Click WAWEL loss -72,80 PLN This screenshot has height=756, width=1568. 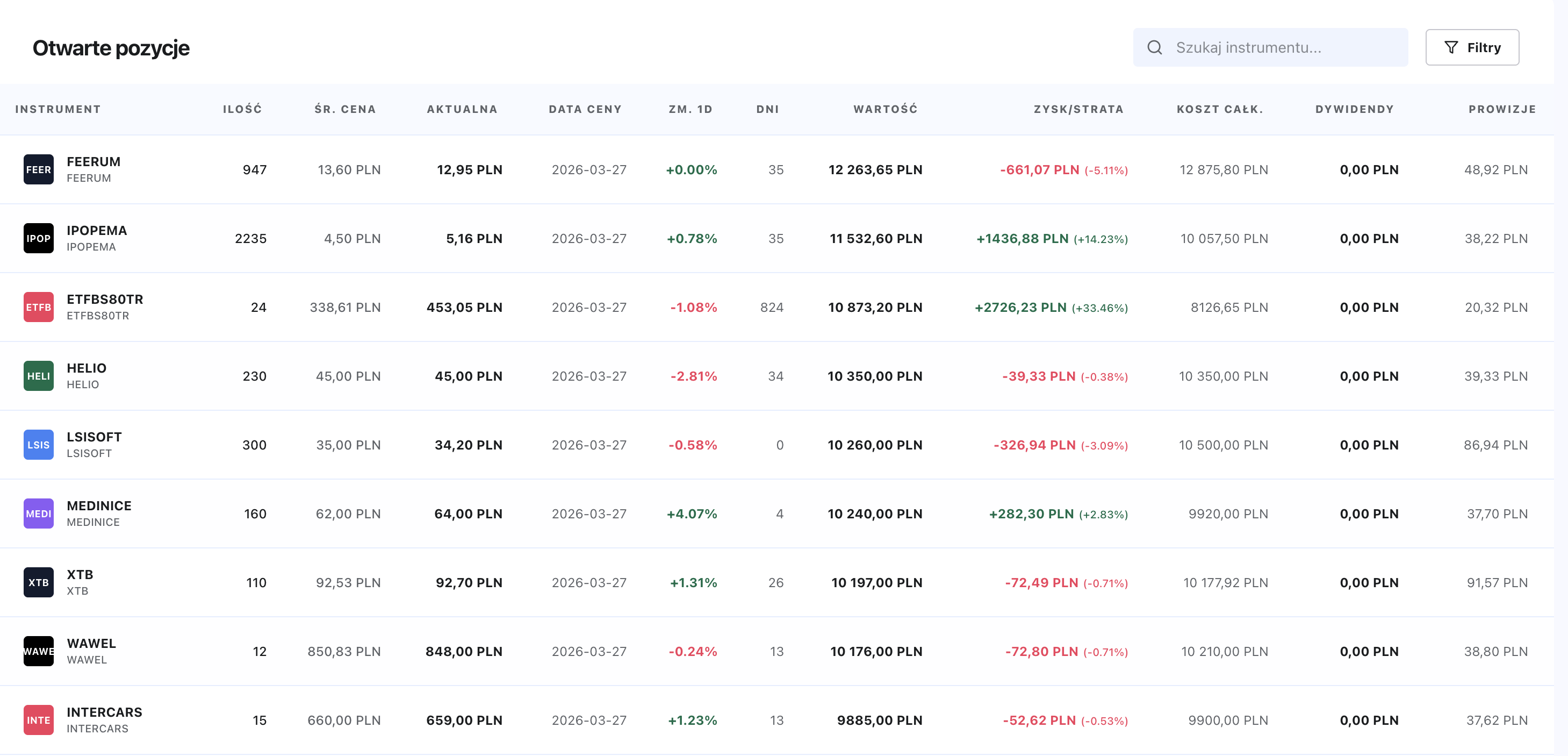pyautogui.click(x=1042, y=652)
